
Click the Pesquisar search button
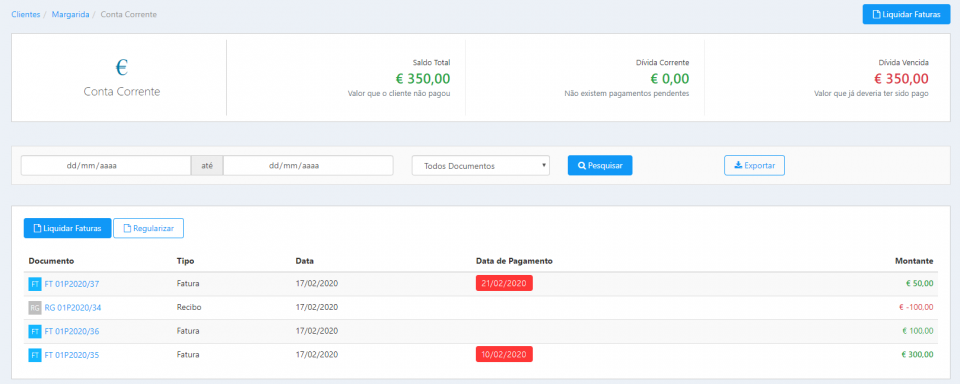pyautogui.click(x=600, y=165)
